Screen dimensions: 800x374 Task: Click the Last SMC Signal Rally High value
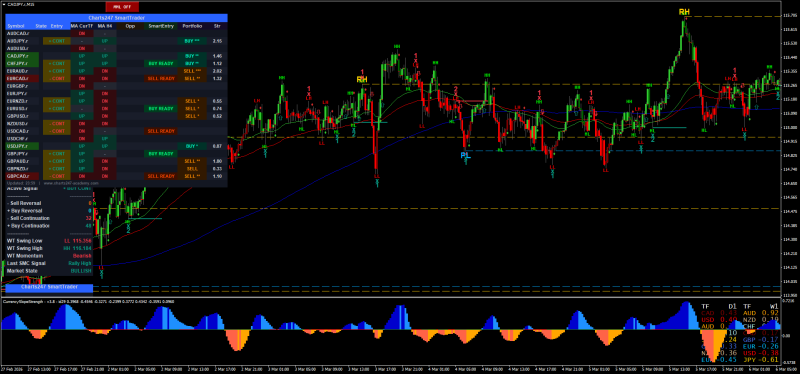[80, 263]
